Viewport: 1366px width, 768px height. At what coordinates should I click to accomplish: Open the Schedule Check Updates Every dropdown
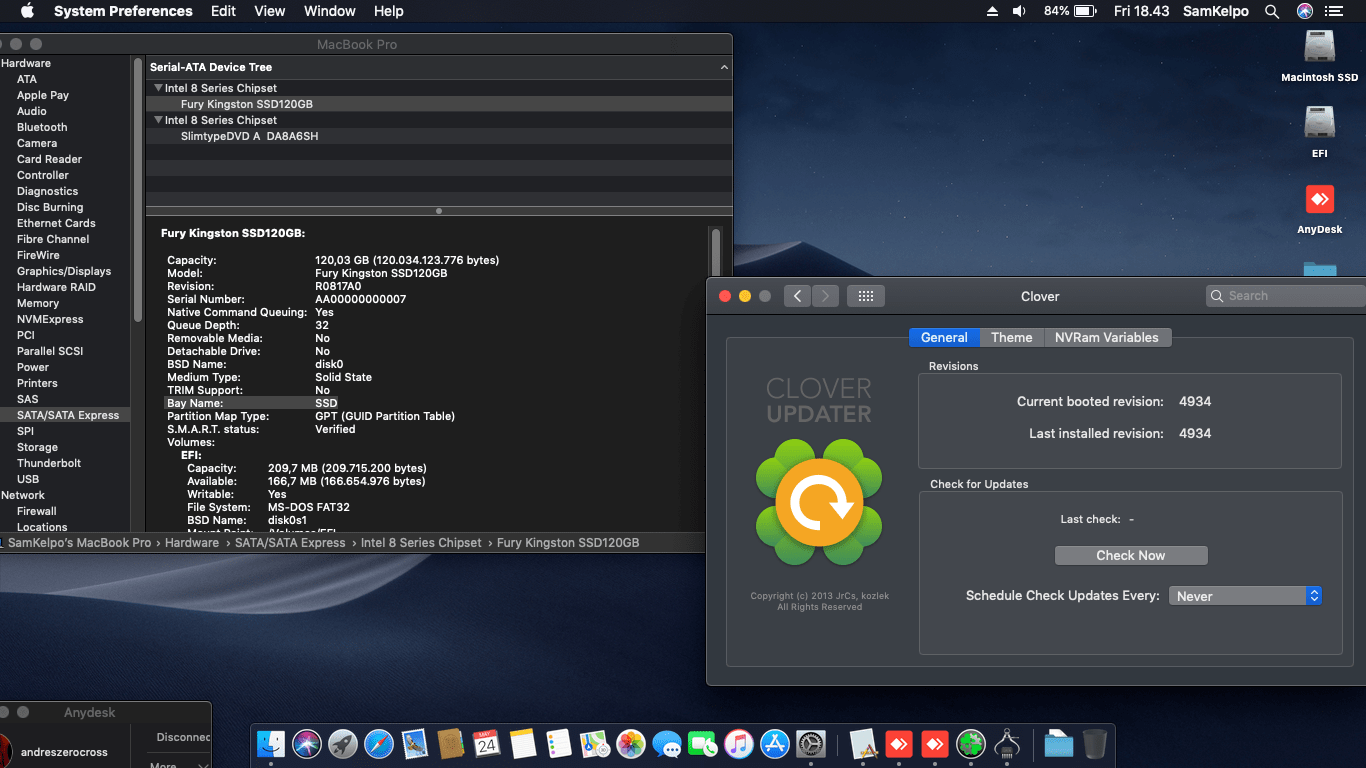[1245, 596]
